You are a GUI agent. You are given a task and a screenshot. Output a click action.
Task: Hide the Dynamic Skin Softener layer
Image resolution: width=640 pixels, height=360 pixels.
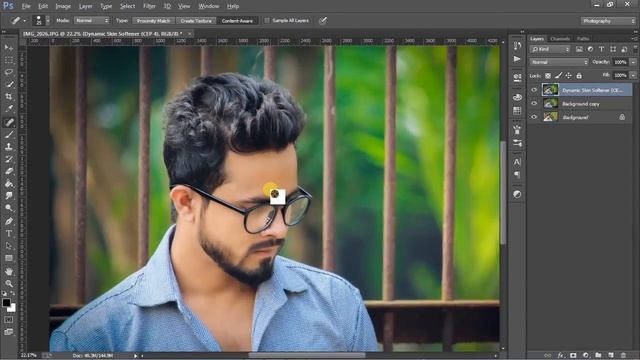[534, 90]
